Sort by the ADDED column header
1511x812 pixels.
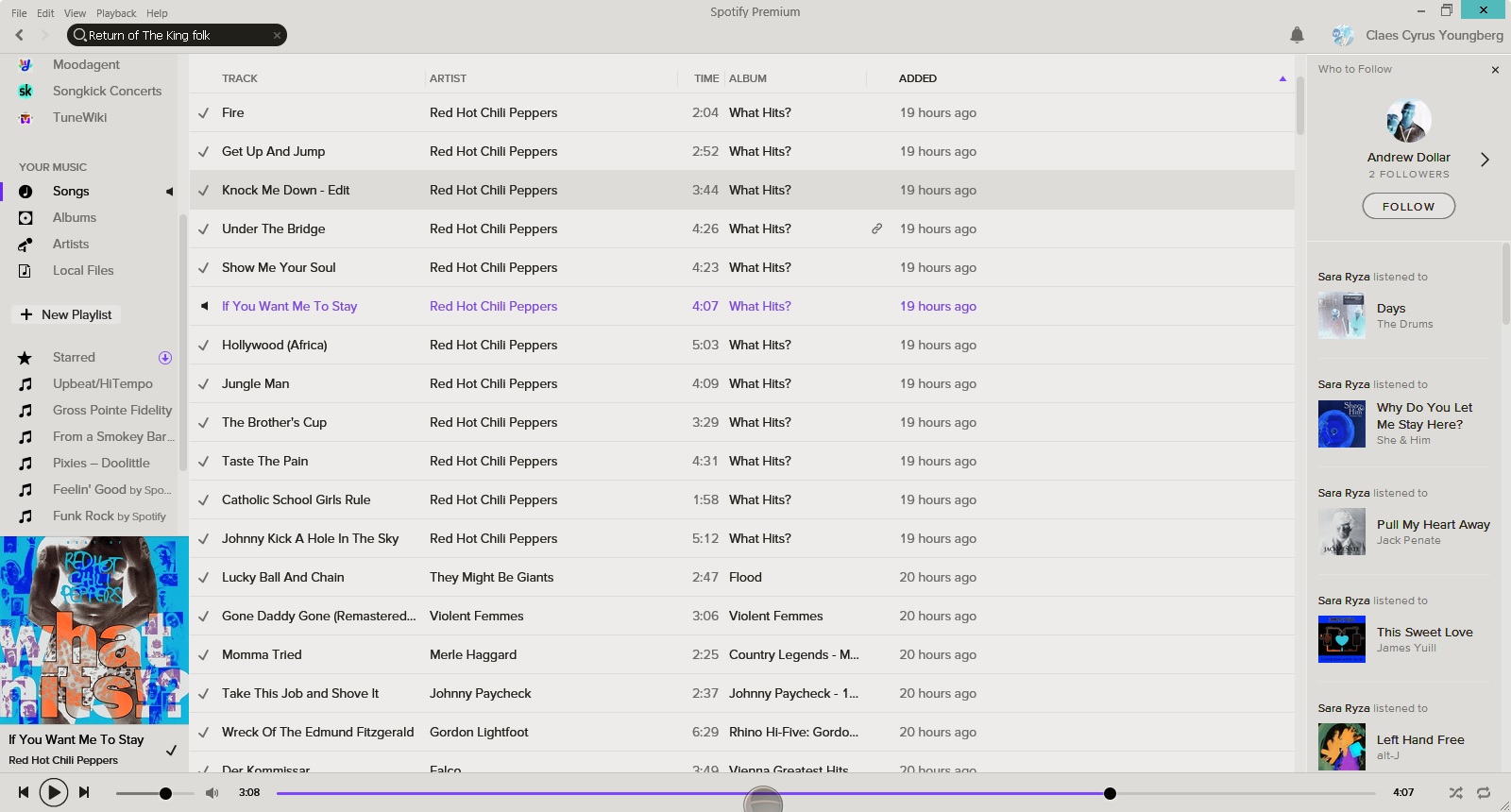point(918,78)
